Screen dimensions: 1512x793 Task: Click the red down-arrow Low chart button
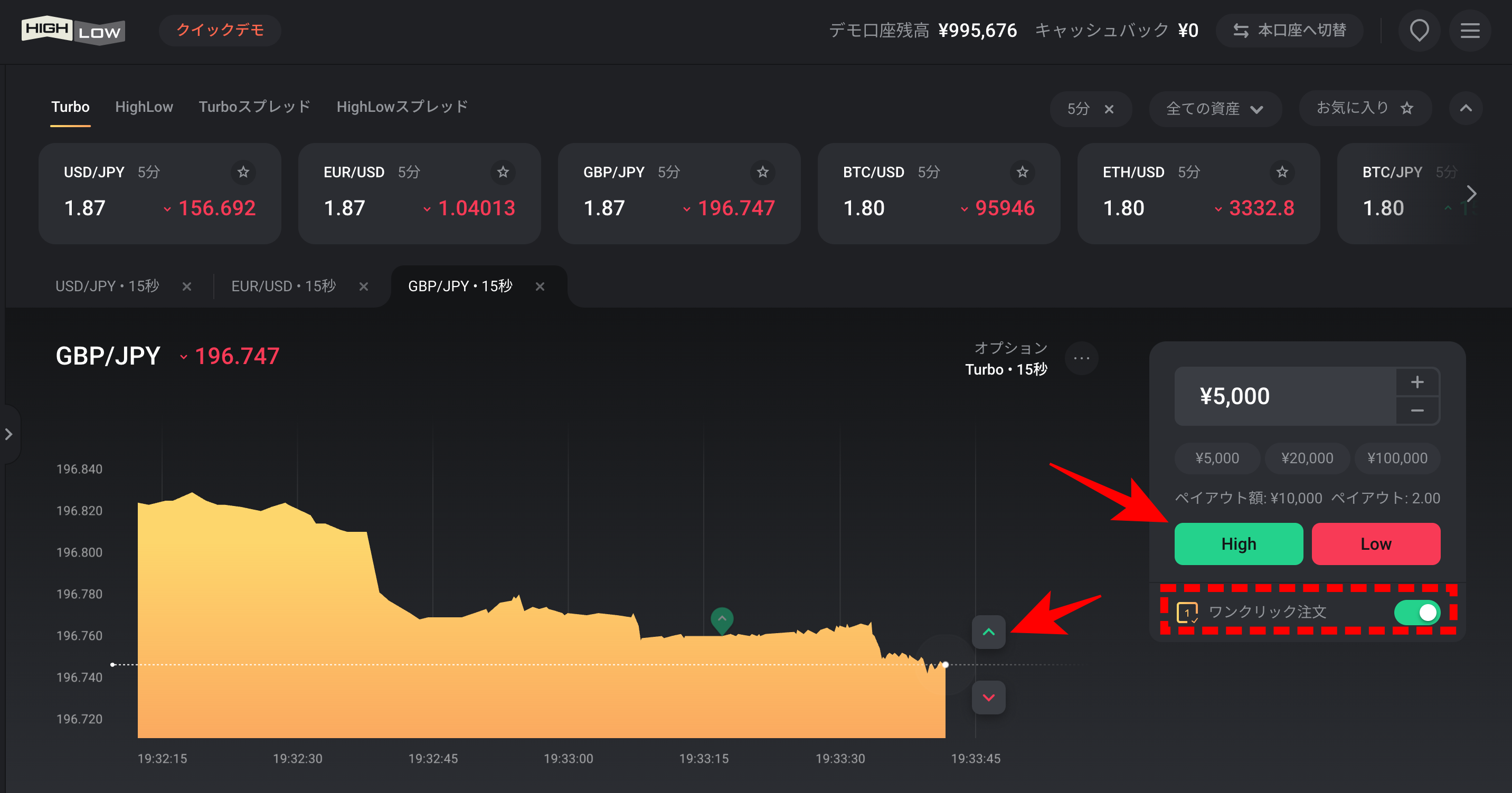point(988,698)
